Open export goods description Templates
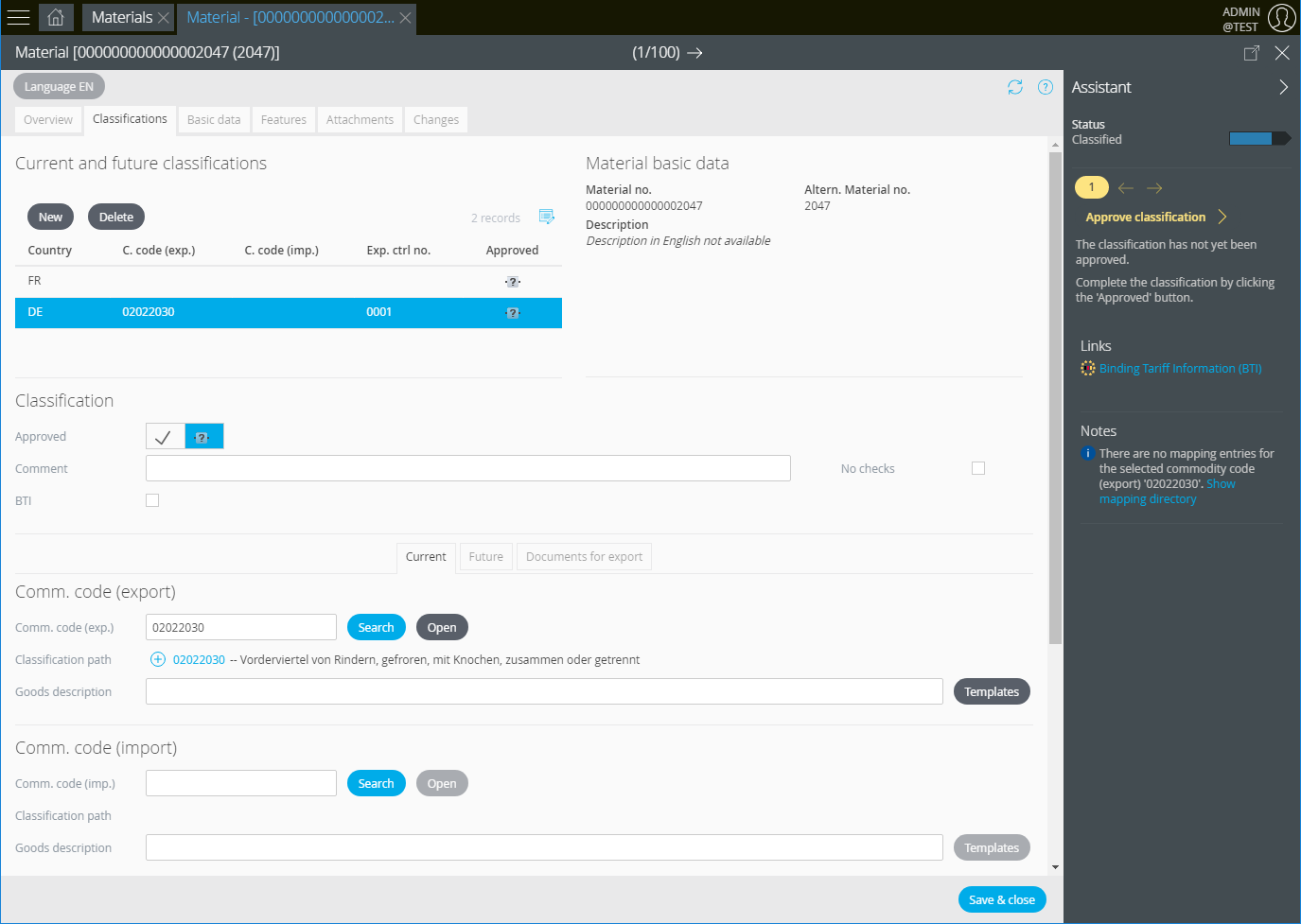Image resolution: width=1301 pixels, height=924 pixels. point(992,691)
